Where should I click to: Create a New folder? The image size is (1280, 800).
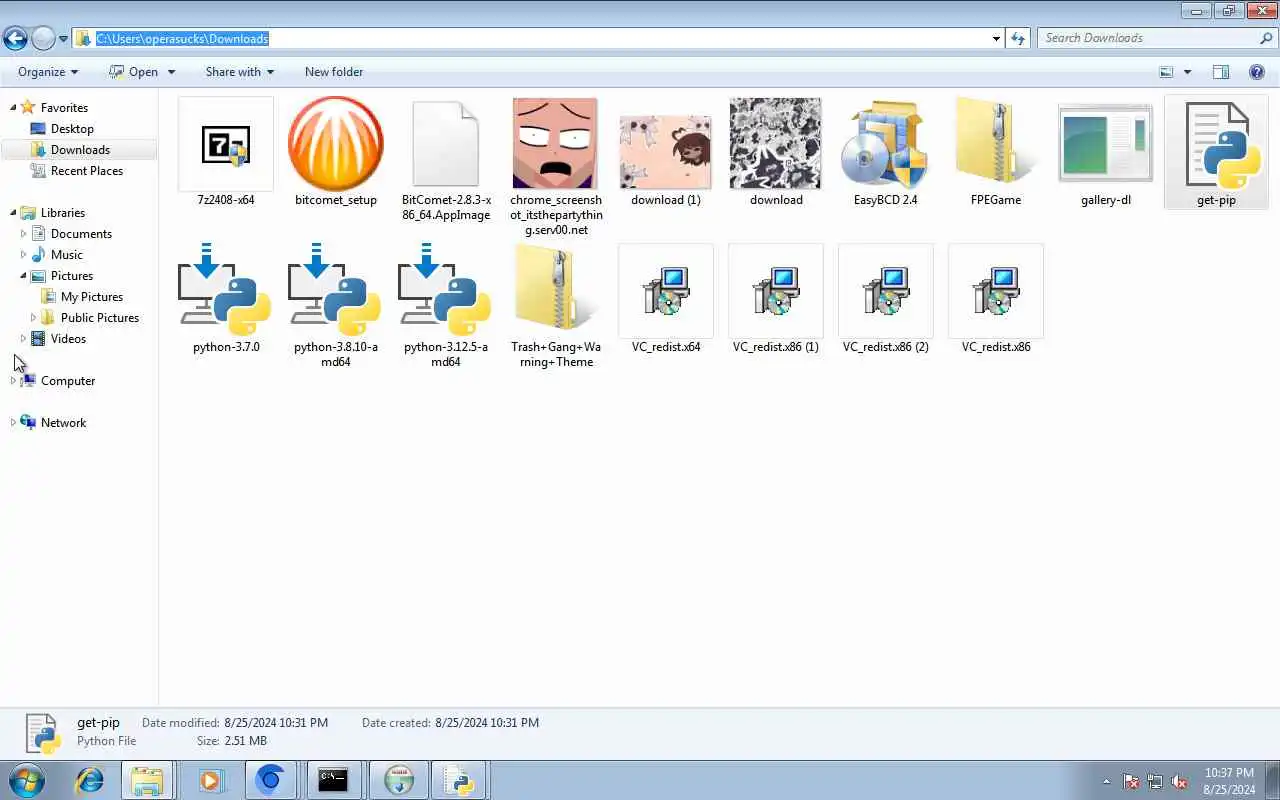pos(334,72)
